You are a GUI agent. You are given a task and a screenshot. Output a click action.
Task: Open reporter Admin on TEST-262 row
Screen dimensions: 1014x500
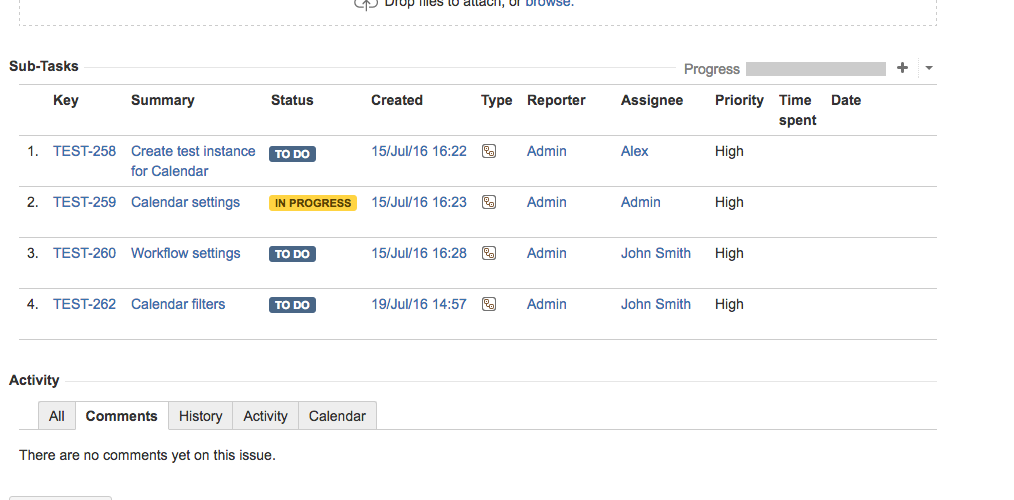546,305
